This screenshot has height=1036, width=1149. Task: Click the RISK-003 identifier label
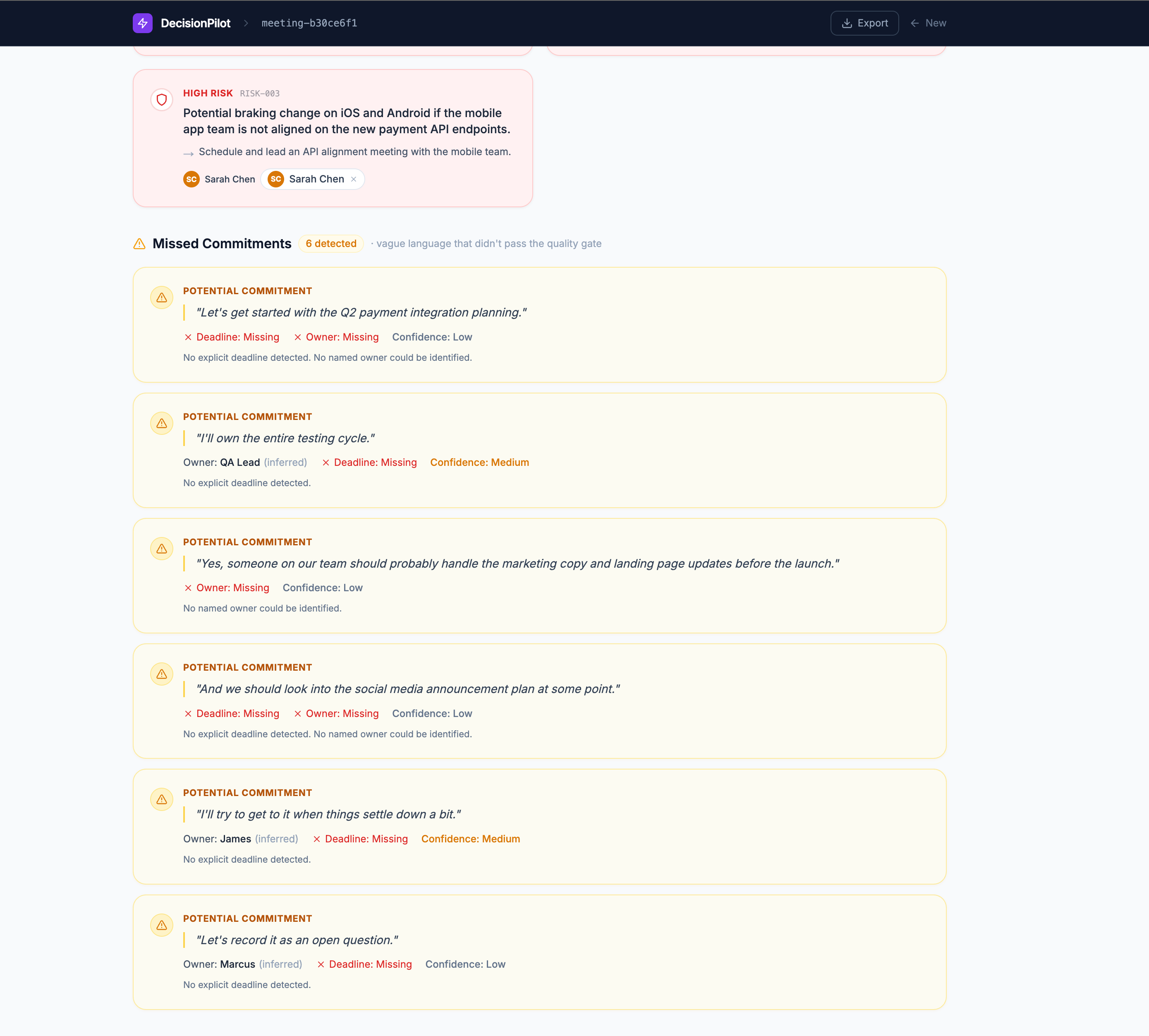(x=259, y=94)
